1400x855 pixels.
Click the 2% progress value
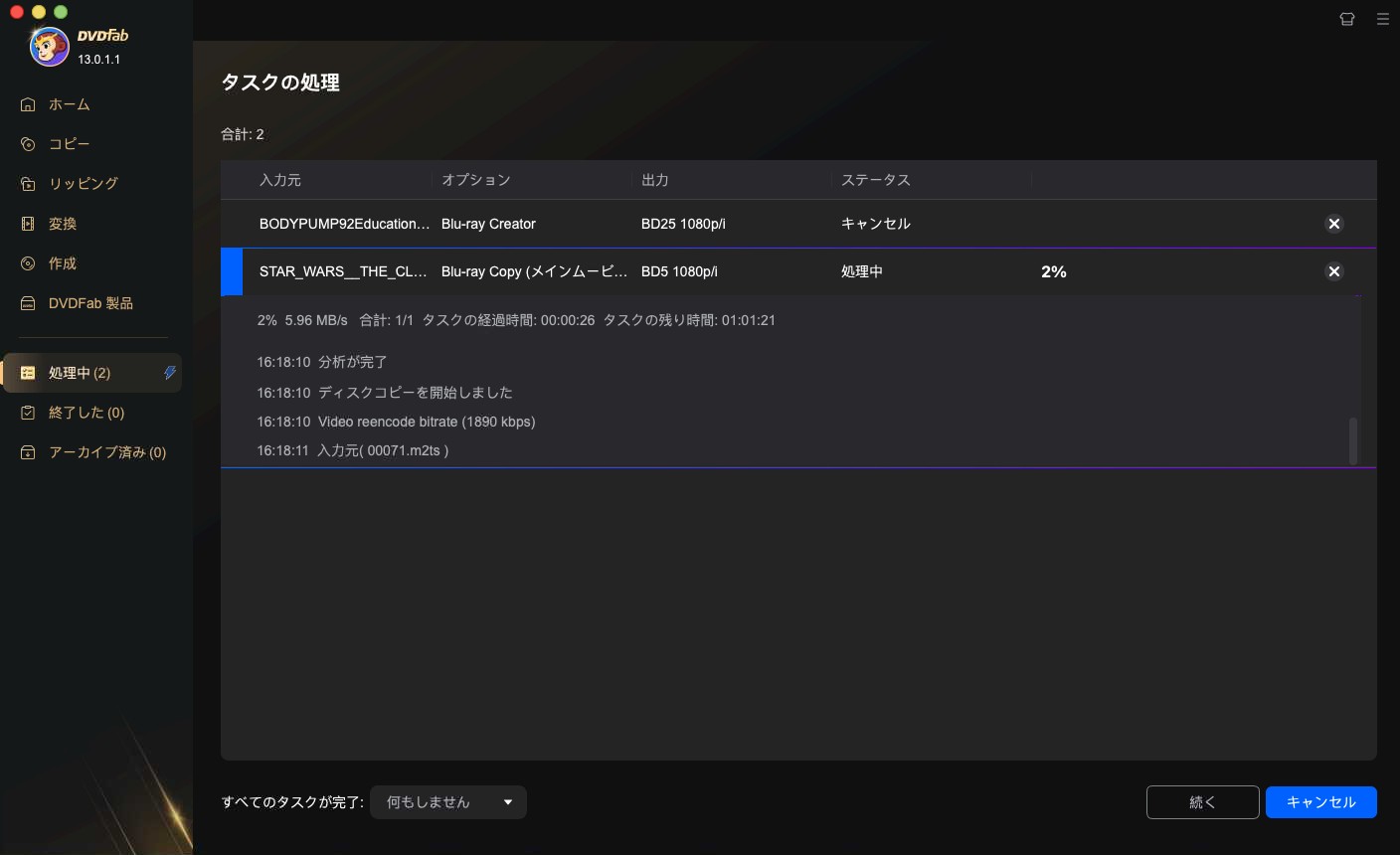point(1054,271)
